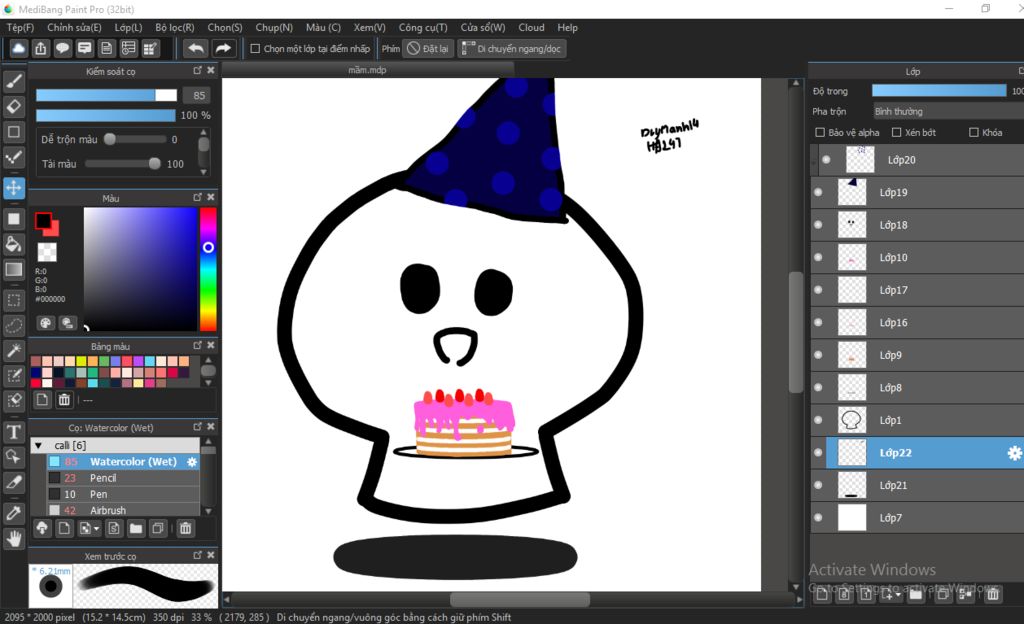The width and height of the screenshot is (1024, 624).
Task: Toggle visibility of layer Lớp1
Action: (818, 420)
